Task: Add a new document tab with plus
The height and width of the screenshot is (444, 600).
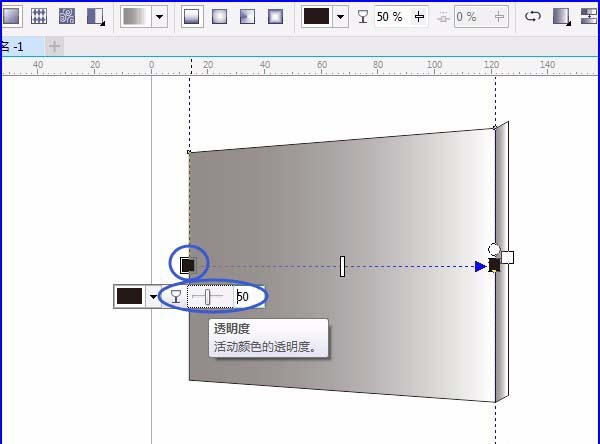Action: tap(54, 46)
